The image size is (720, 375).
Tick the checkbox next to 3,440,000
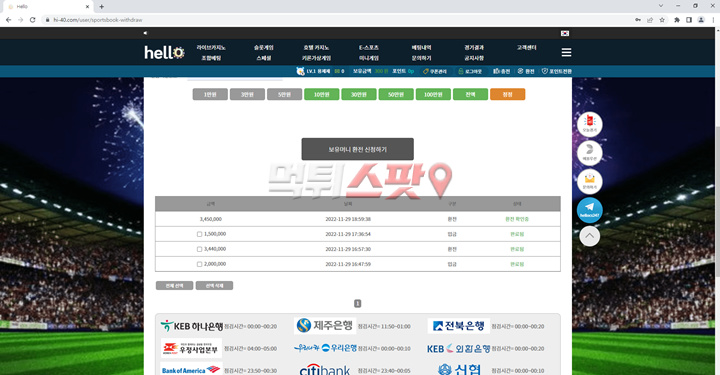click(199, 249)
